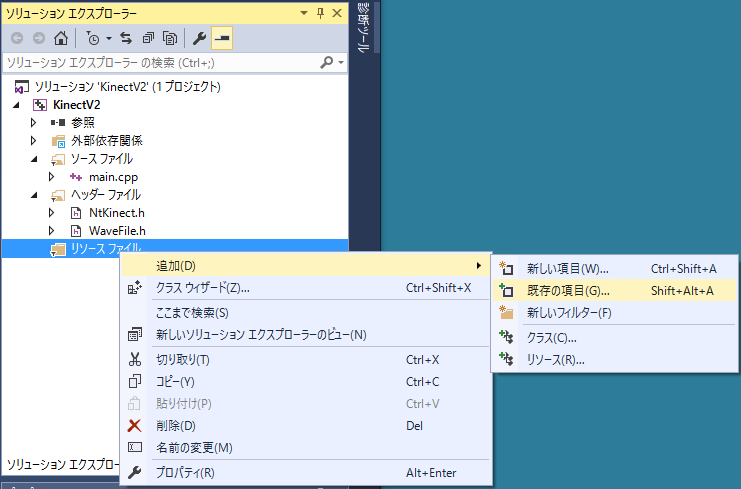The height and width of the screenshot is (489, 741).
Task: Open the Solution Explorer window options dropdown
Action: coord(304,13)
